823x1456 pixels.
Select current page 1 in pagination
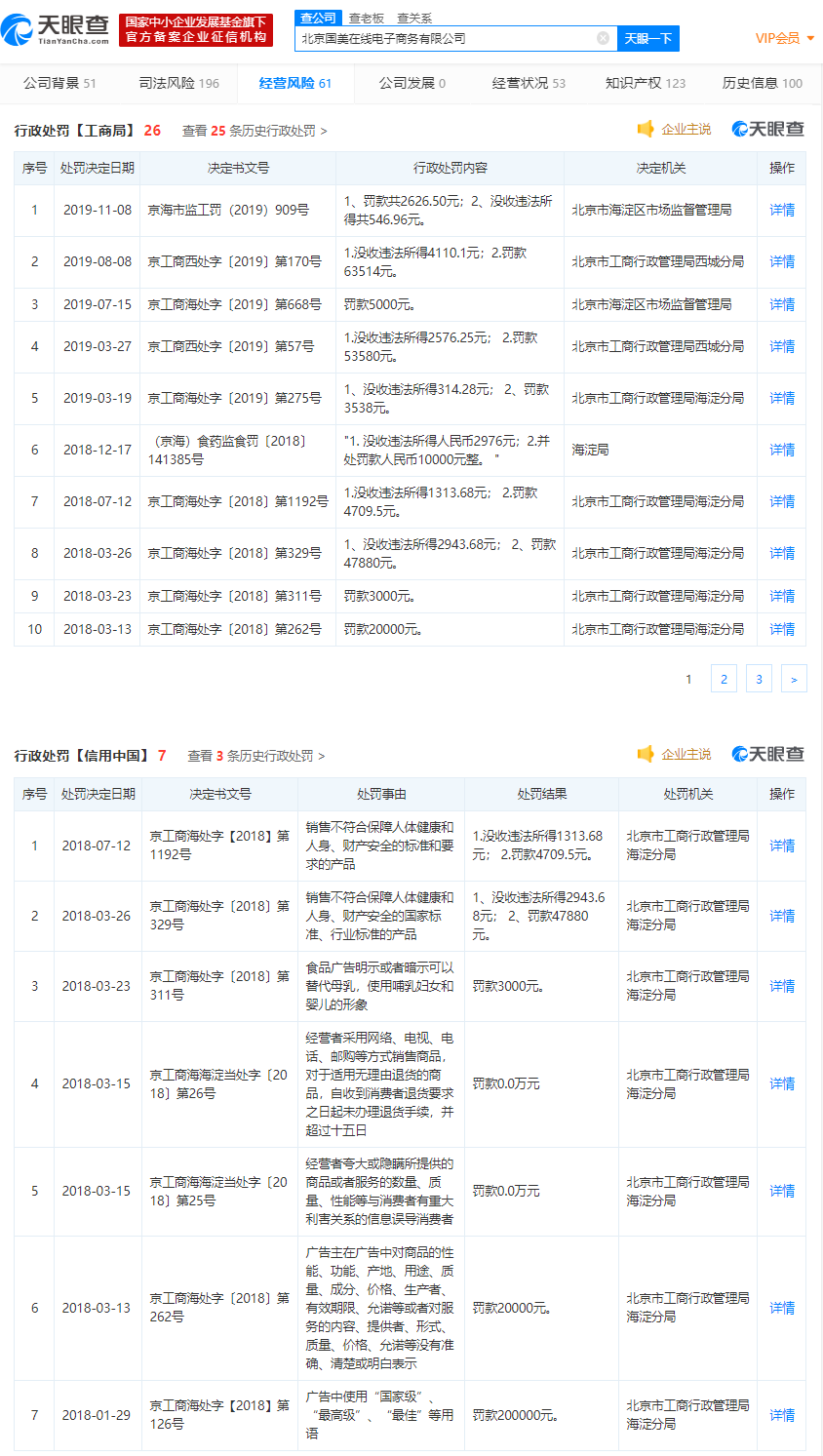tap(688, 679)
